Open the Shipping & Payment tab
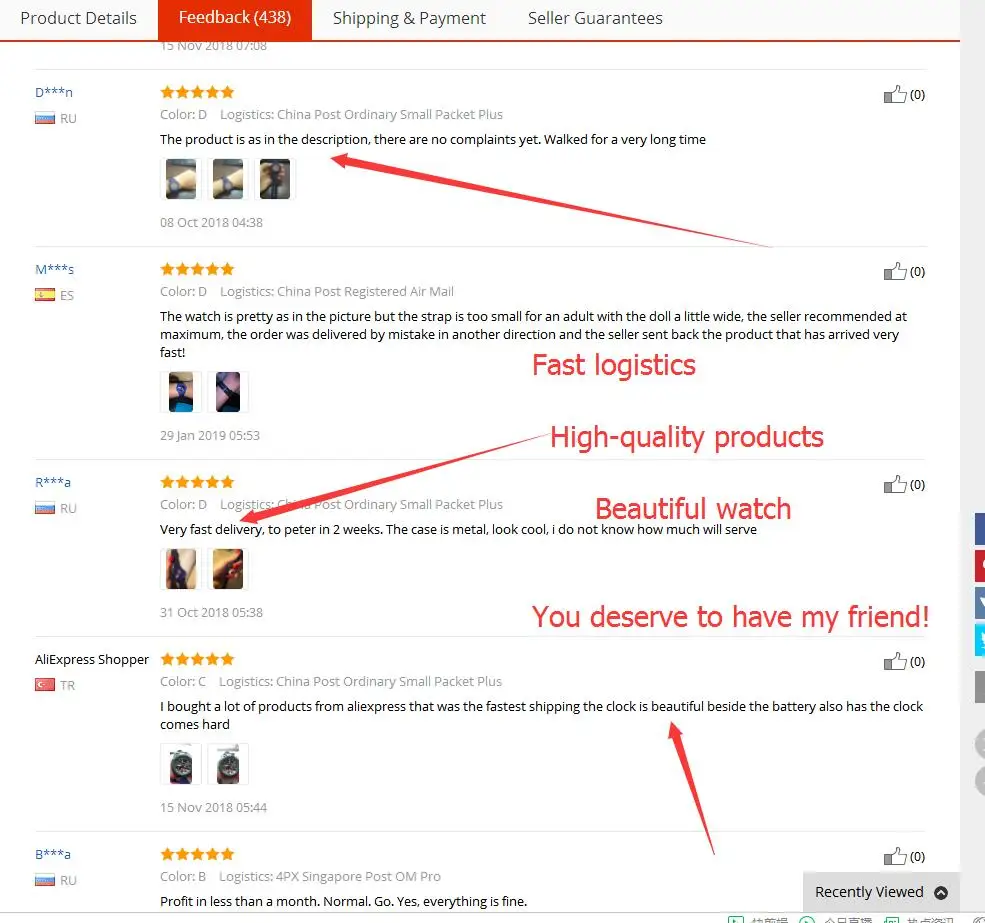 click(409, 18)
